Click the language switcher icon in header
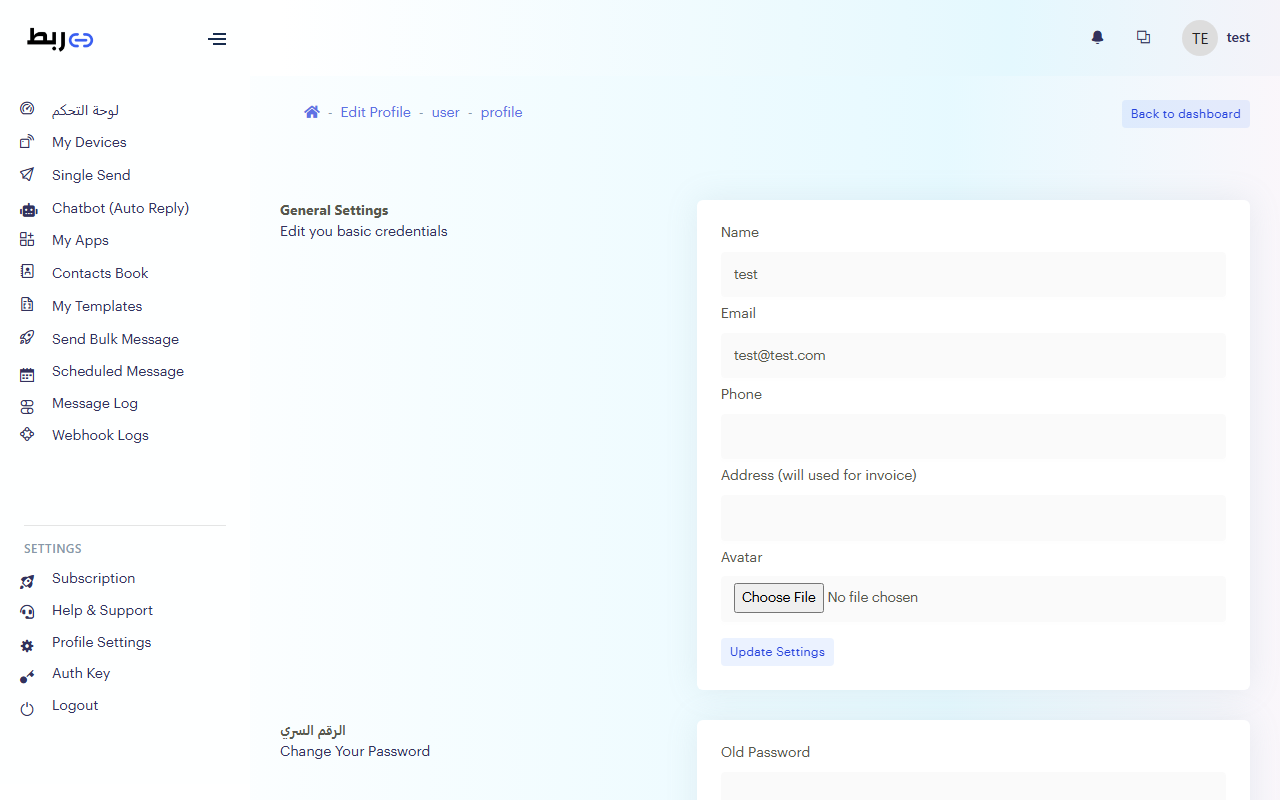Image resolution: width=1280 pixels, height=800 pixels. (x=1143, y=38)
